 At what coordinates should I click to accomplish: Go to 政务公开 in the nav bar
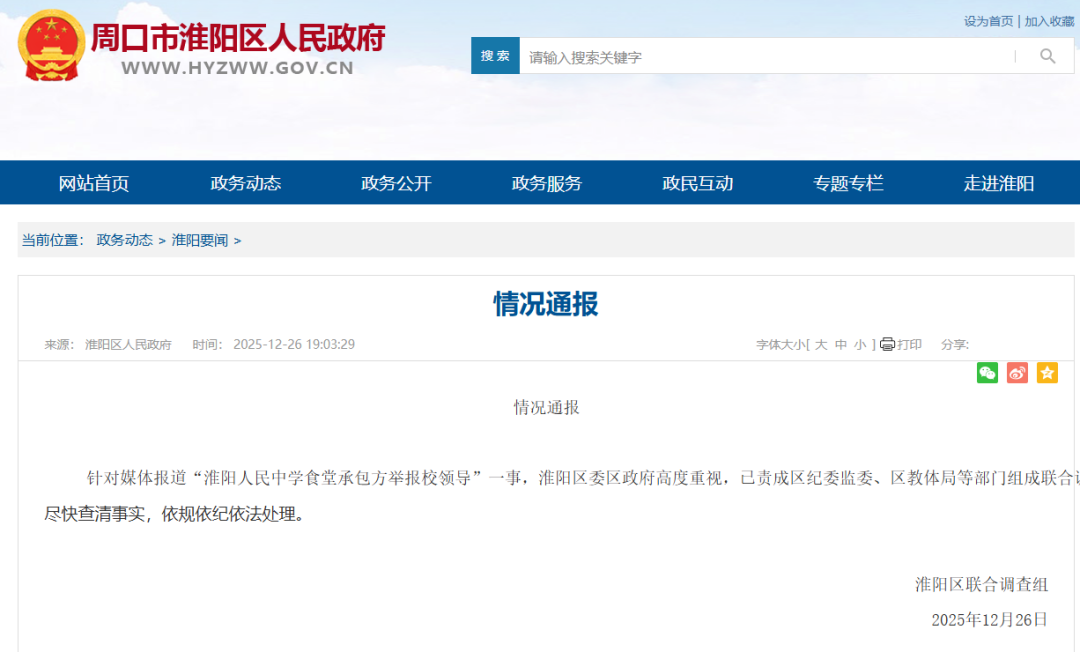pyautogui.click(x=396, y=183)
